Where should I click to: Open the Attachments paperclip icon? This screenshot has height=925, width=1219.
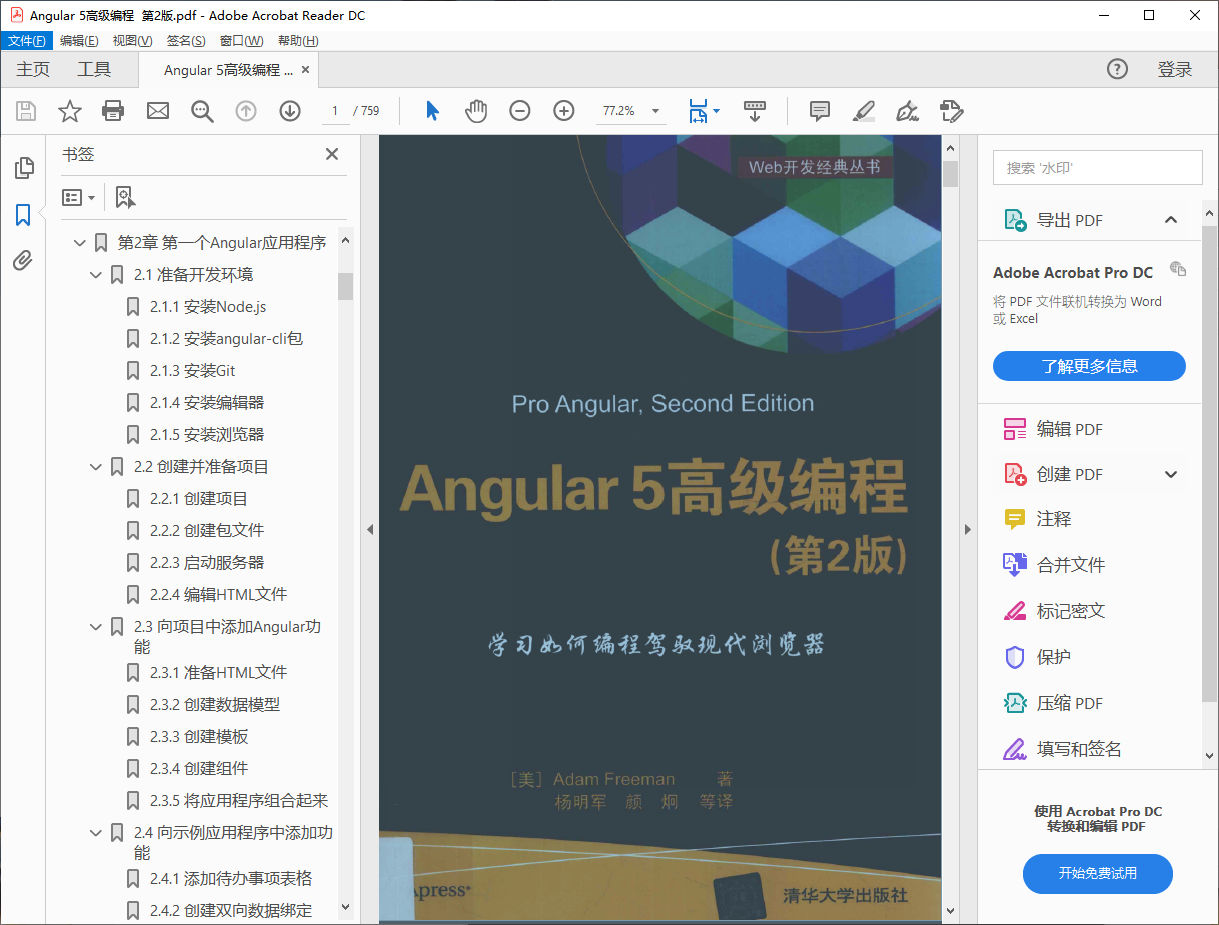(23, 261)
